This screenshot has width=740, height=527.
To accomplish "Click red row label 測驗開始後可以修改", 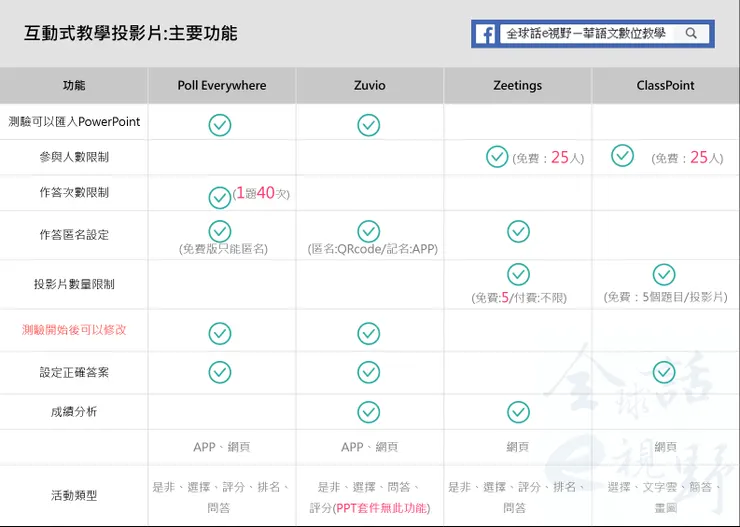I will click(74, 330).
